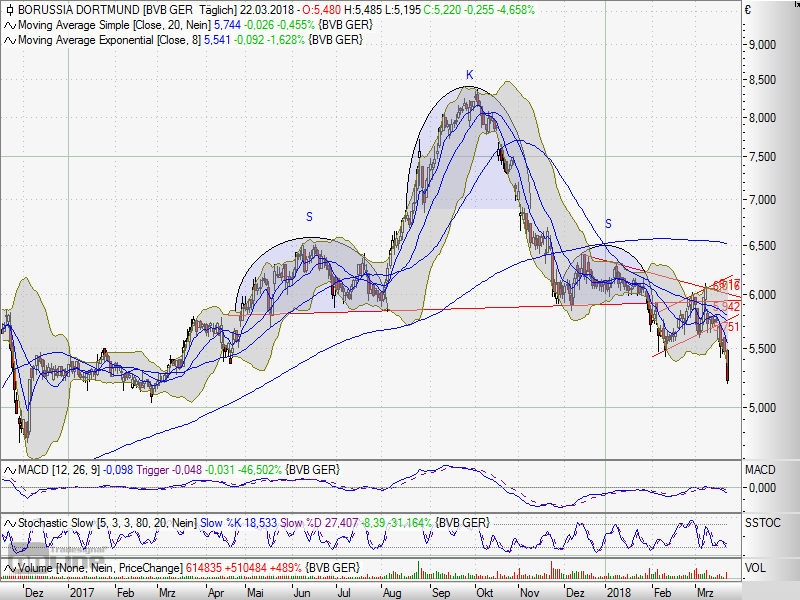Click the MACD pane 0,000 axis label
Viewport: 800px width, 600px height.
click(762, 488)
